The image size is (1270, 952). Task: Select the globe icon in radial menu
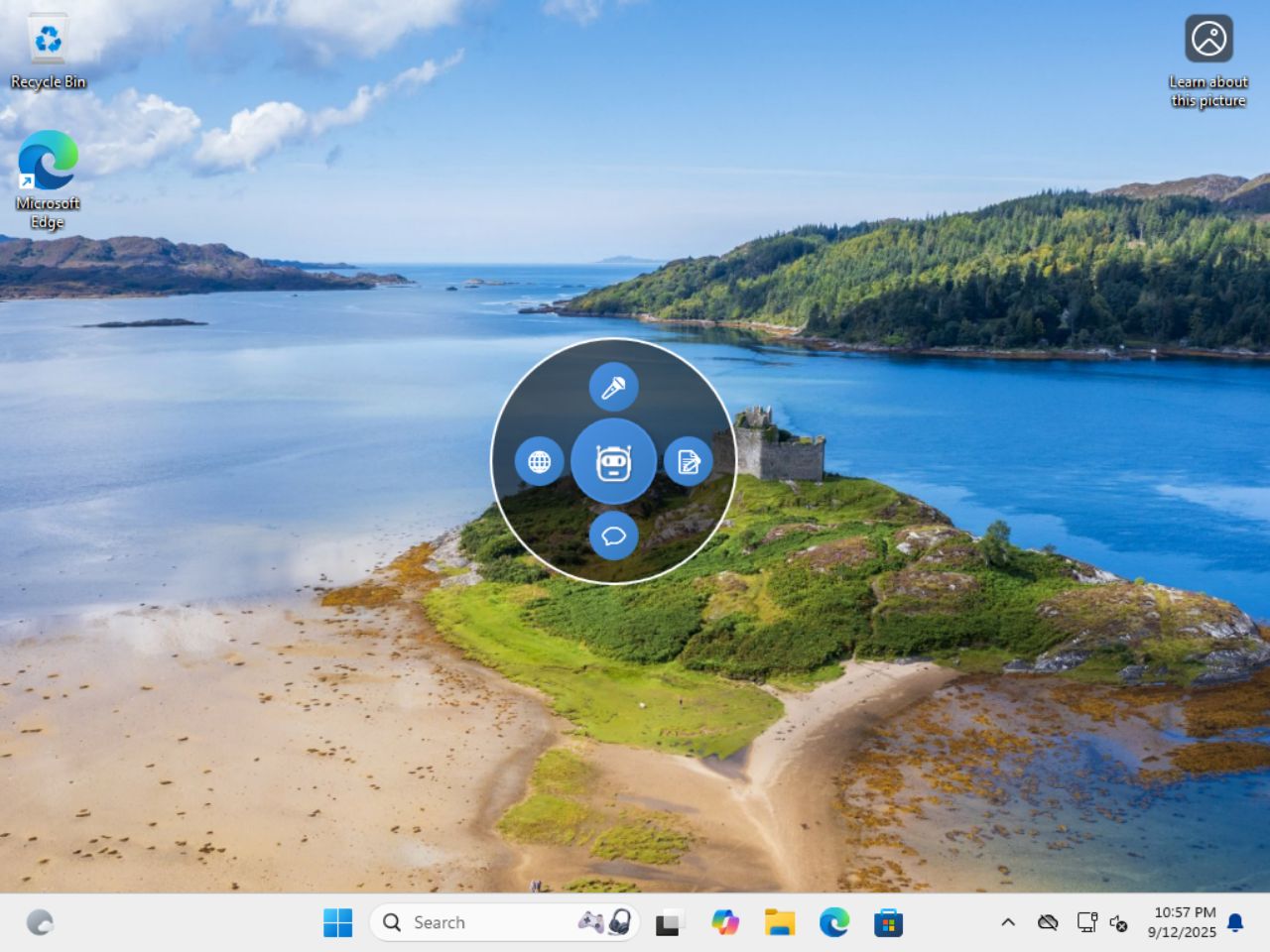pyautogui.click(x=539, y=461)
